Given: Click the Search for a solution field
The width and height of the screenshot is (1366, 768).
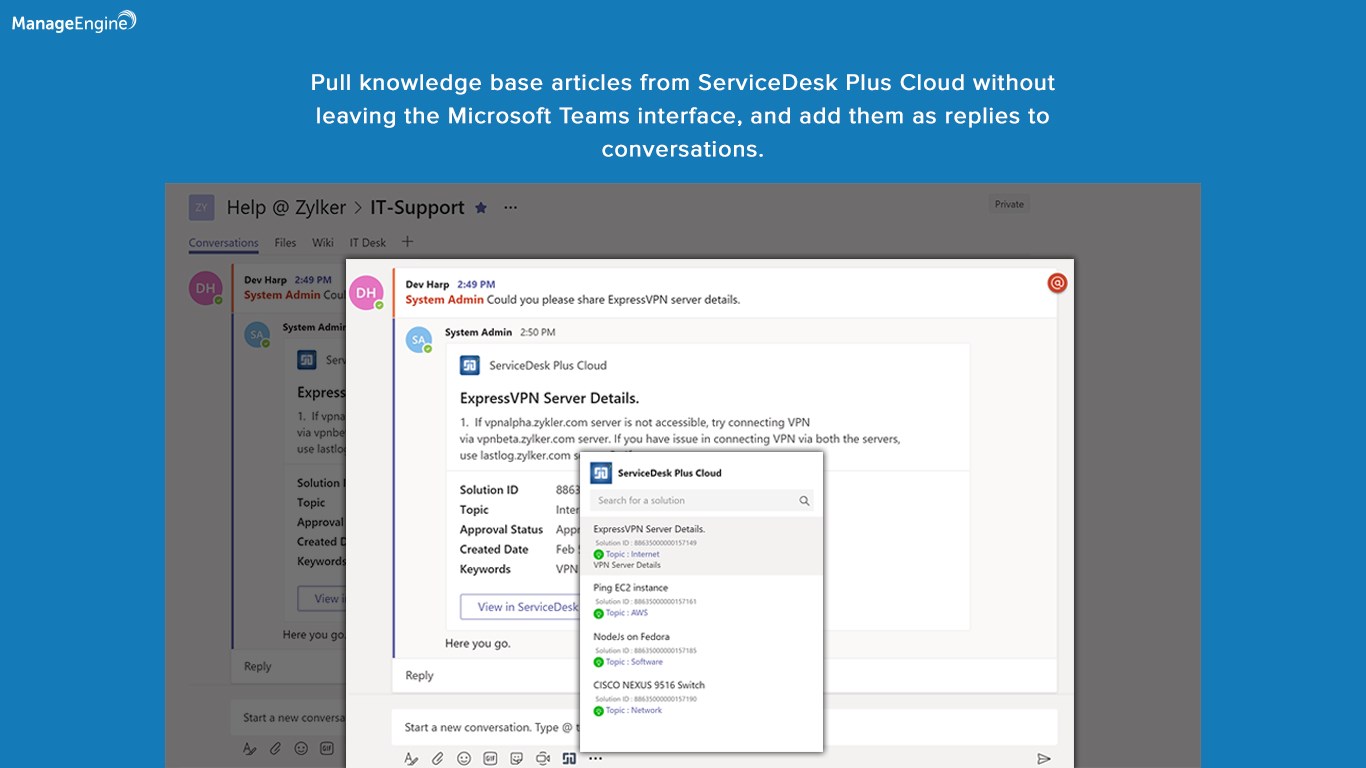Looking at the screenshot, I should 702,501.
